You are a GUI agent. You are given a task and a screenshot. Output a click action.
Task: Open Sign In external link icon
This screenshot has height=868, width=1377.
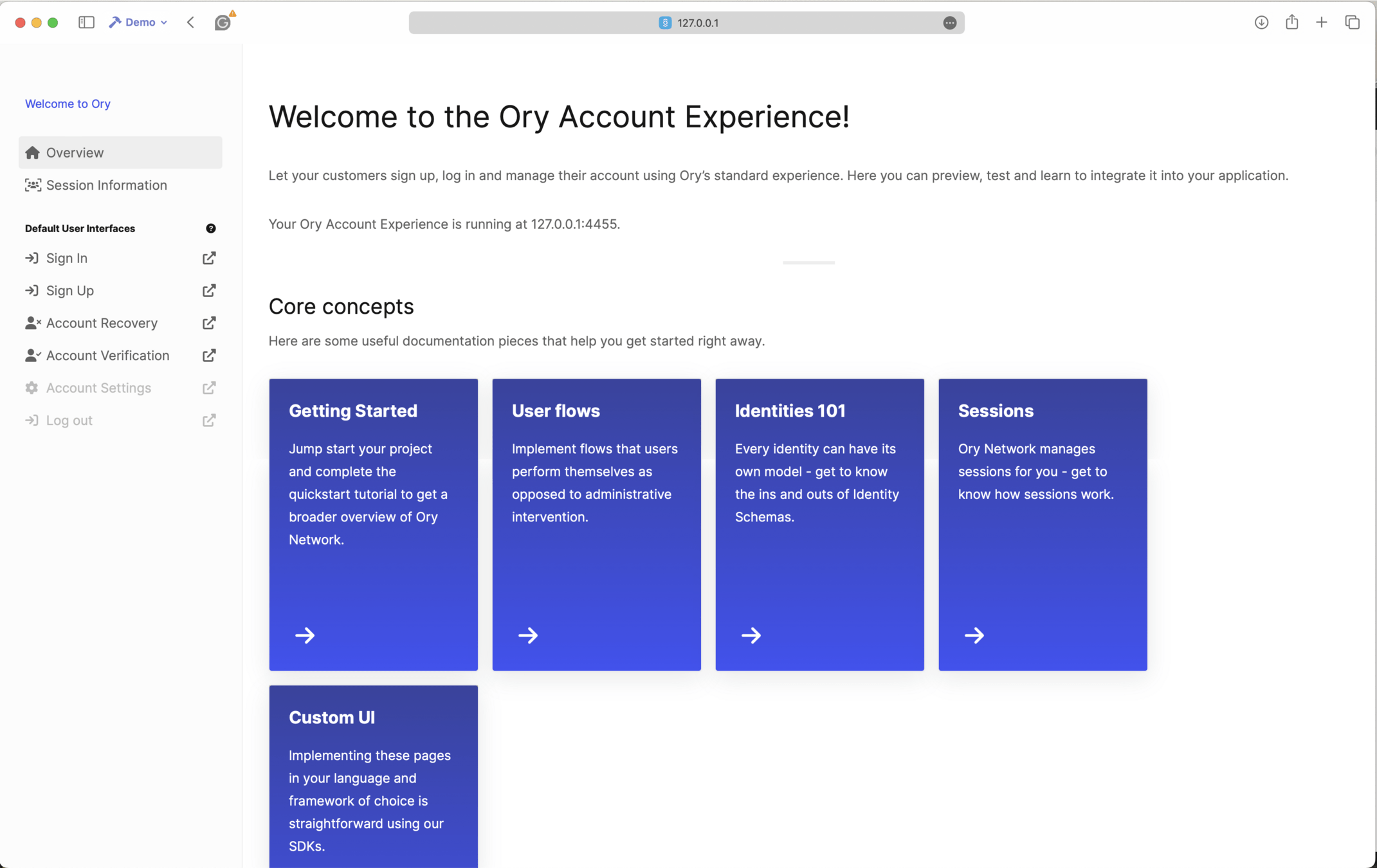(209, 258)
